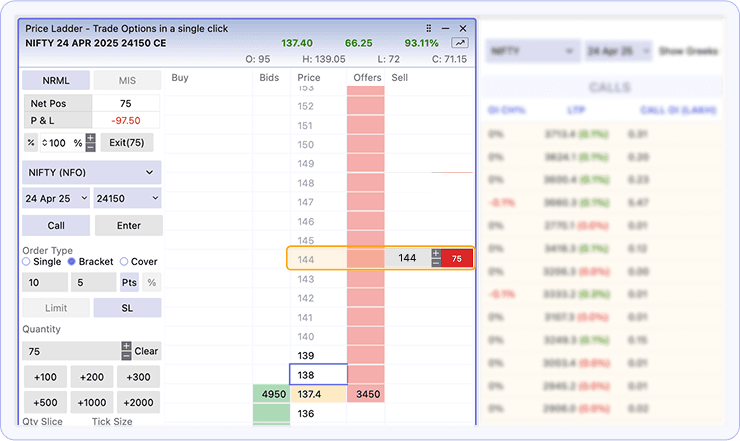
Task: Select Single order type
Action: click(27, 261)
